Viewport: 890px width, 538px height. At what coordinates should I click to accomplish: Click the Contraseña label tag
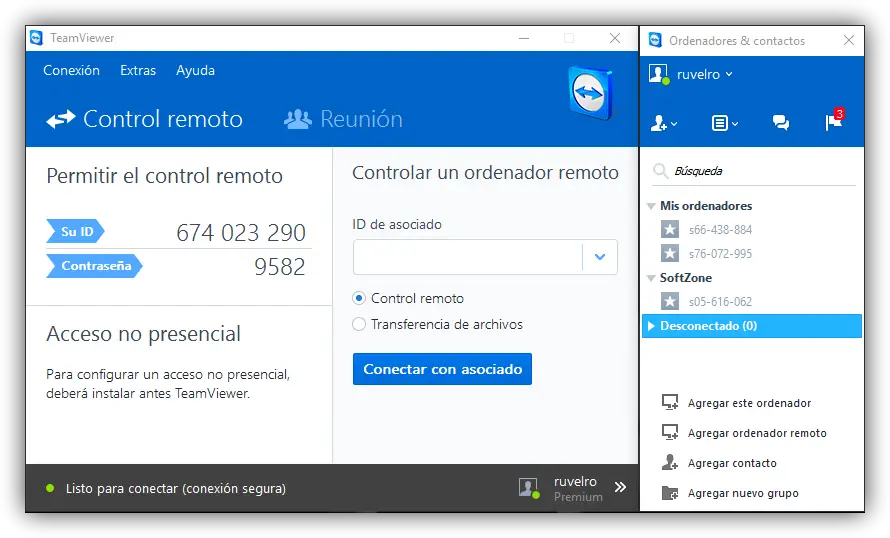click(x=94, y=266)
